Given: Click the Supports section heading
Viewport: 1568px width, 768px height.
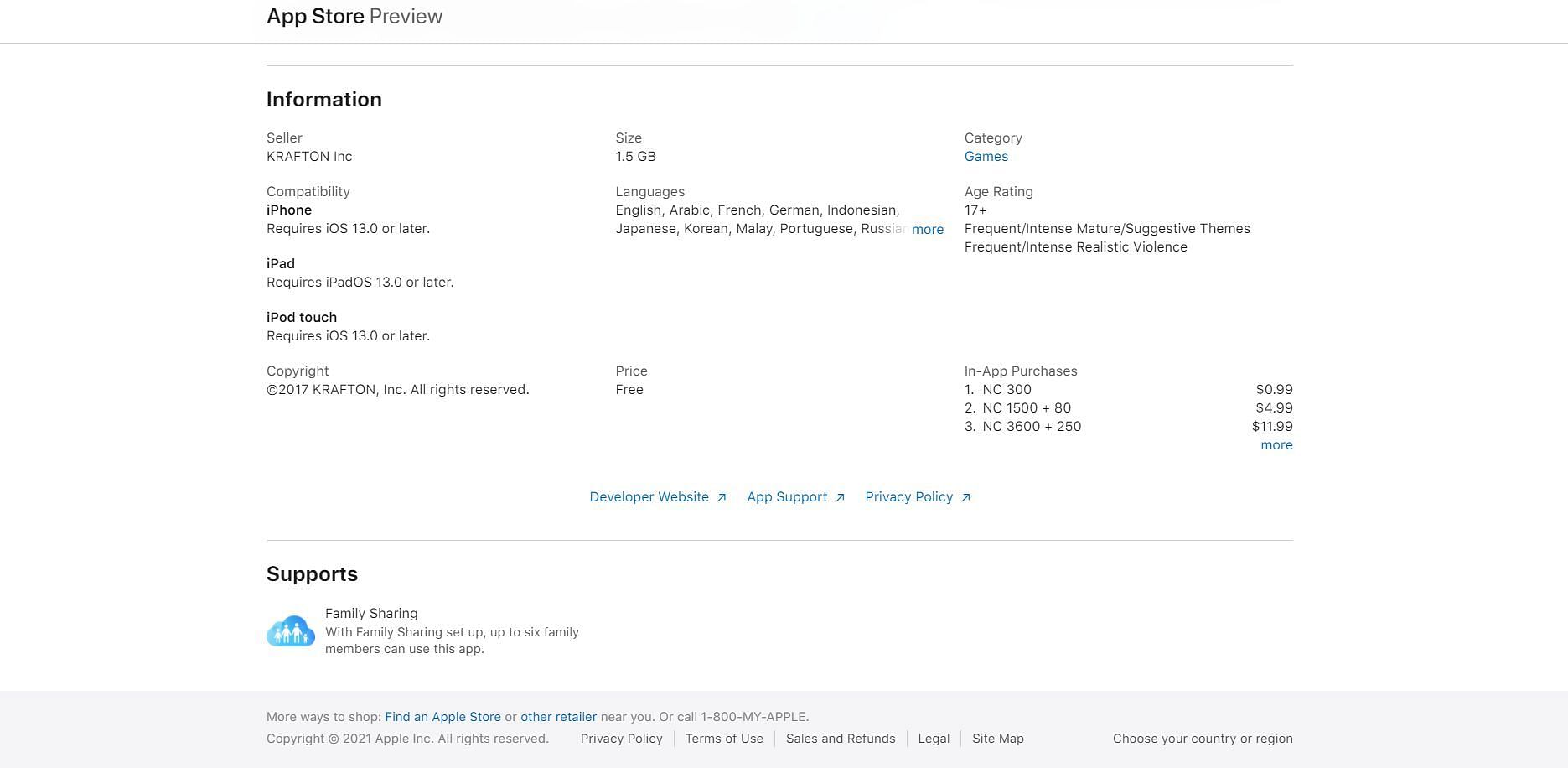Looking at the screenshot, I should [312, 574].
